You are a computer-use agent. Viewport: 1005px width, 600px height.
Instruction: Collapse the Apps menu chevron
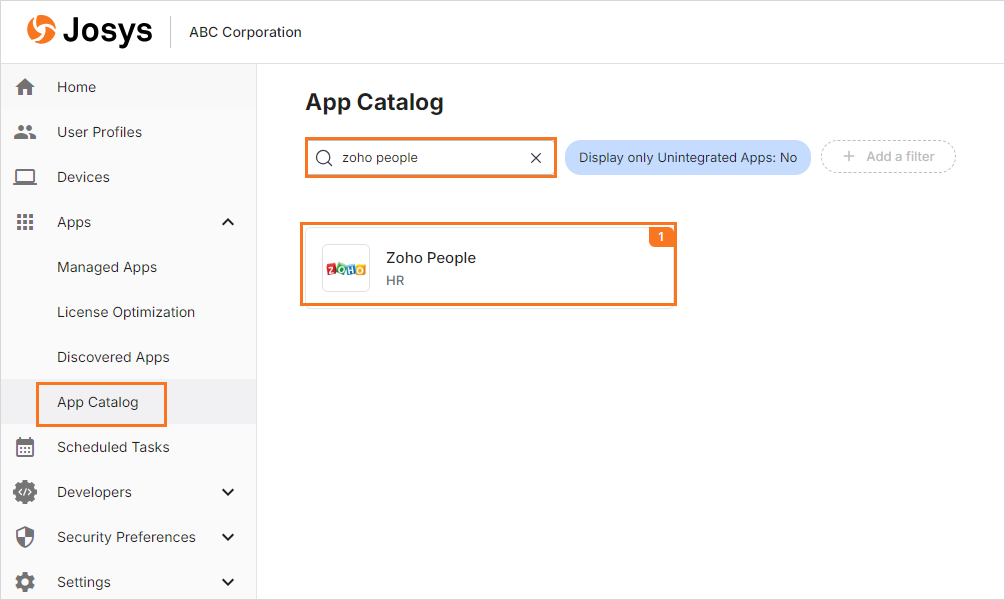click(228, 222)
